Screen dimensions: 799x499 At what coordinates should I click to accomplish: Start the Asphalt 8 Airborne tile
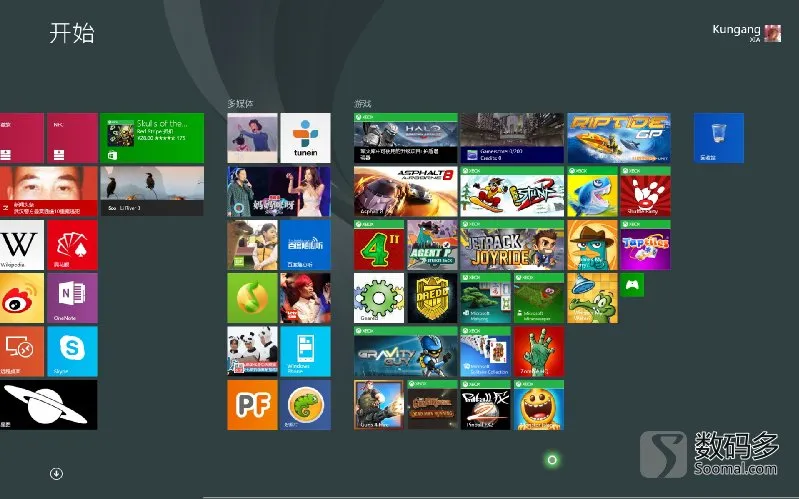(406, 191)
